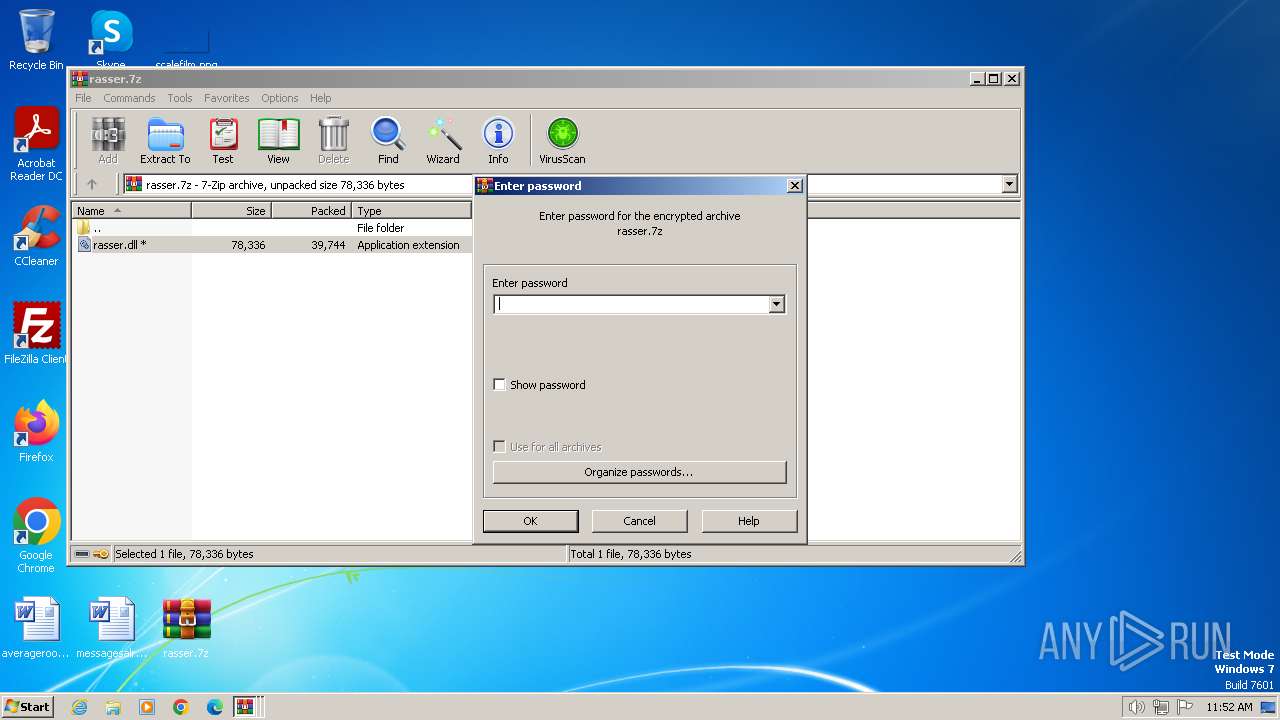Viewport: 1280px width, 720px height.
Task: Click Help button in password dialog
Action: (x=749, y=521)
